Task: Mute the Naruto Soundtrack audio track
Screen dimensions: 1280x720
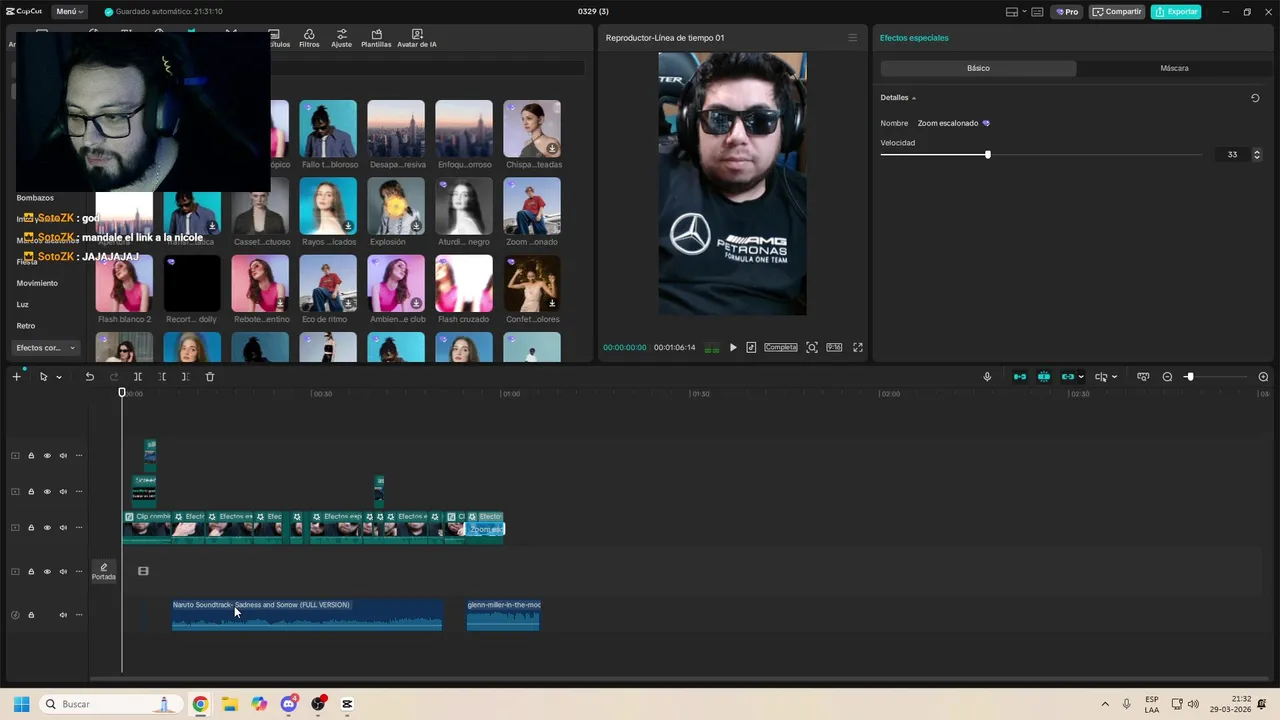Action: click(63, 615)
